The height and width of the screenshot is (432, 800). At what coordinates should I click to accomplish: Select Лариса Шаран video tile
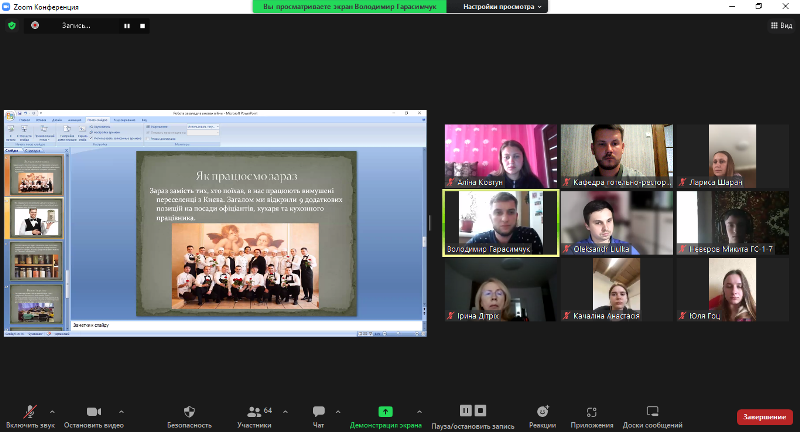(733, 156)
